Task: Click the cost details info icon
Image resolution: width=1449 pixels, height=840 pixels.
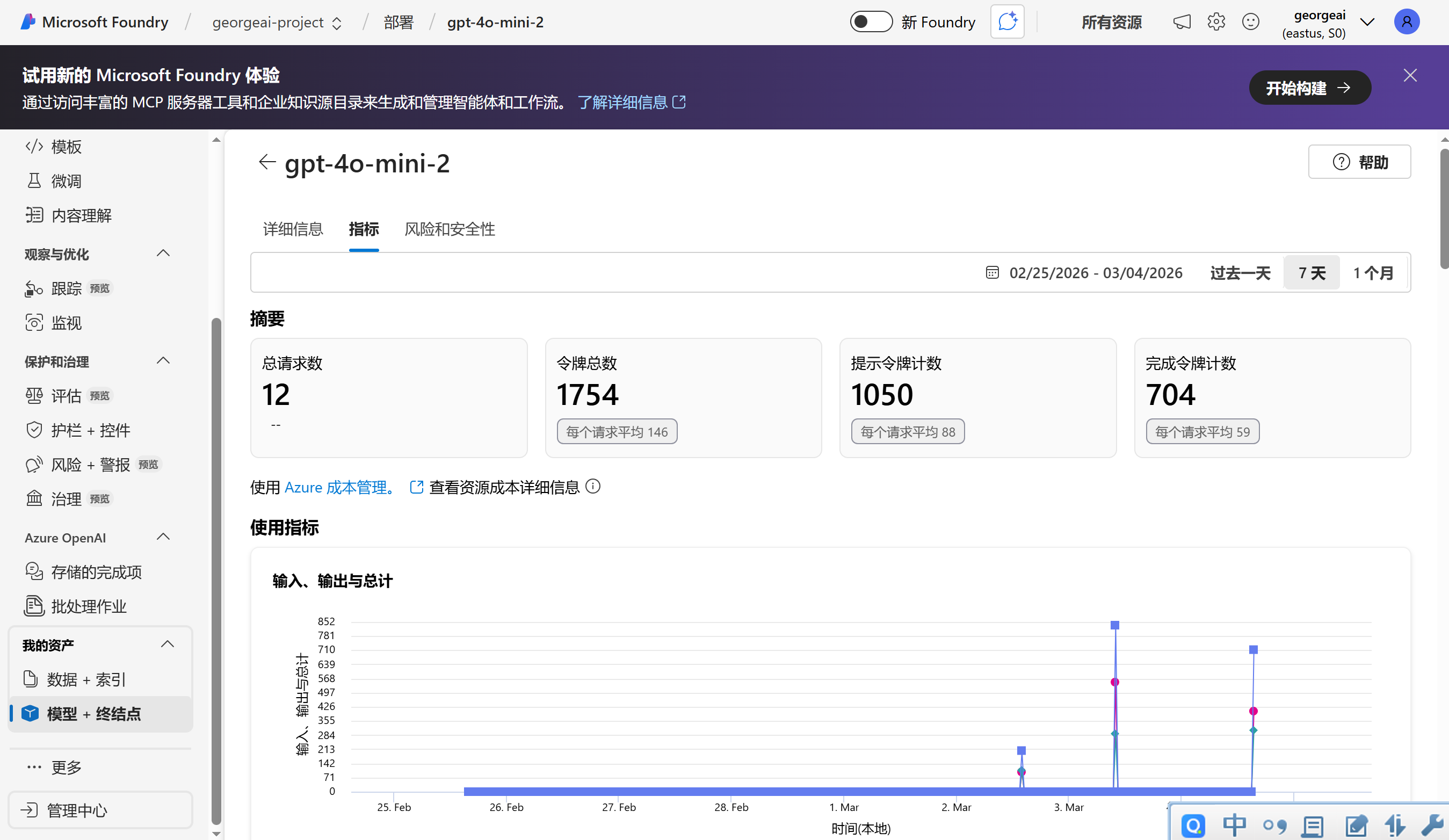Action: pos(593,487)
